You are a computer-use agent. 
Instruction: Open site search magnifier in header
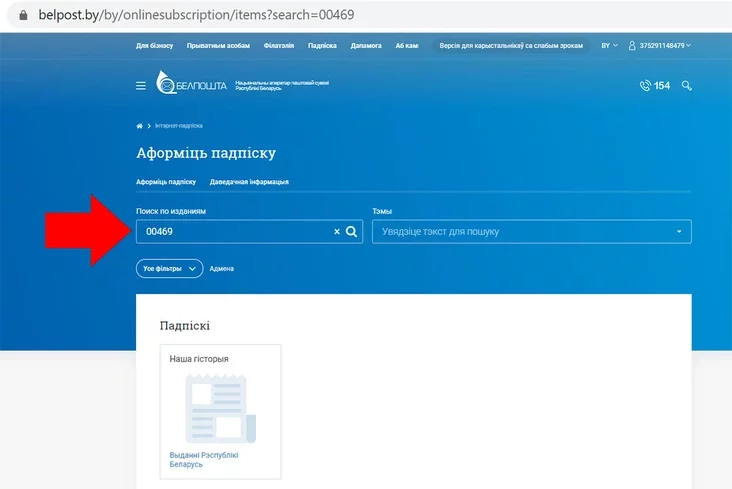click(687, 86)
